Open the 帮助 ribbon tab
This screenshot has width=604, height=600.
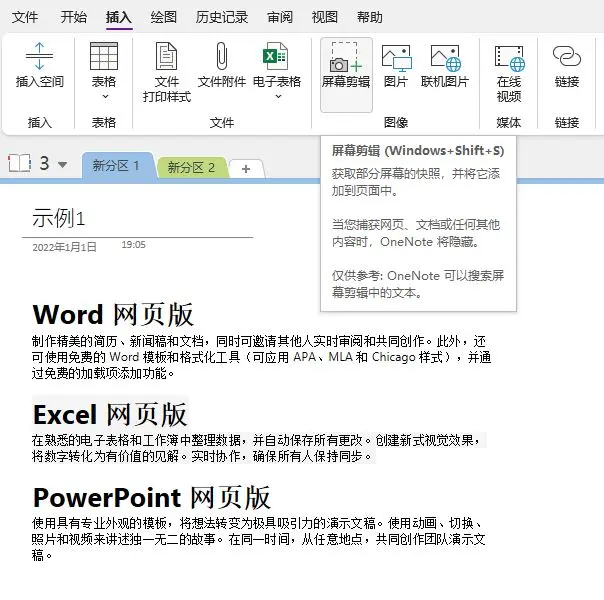pyautogui.click(x=369, y=17)
